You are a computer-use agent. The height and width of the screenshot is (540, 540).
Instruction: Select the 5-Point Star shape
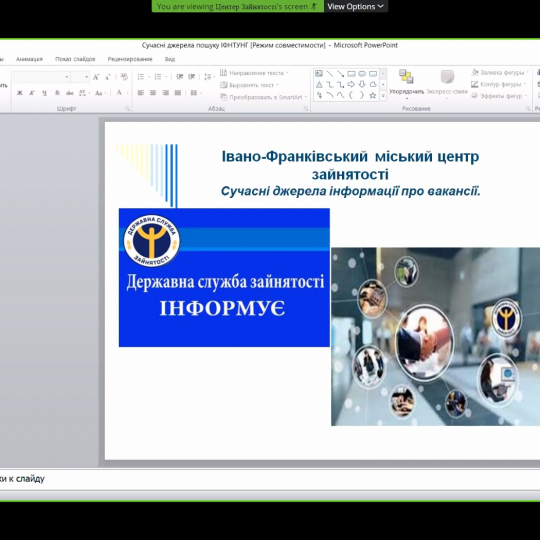coord(373,95)
